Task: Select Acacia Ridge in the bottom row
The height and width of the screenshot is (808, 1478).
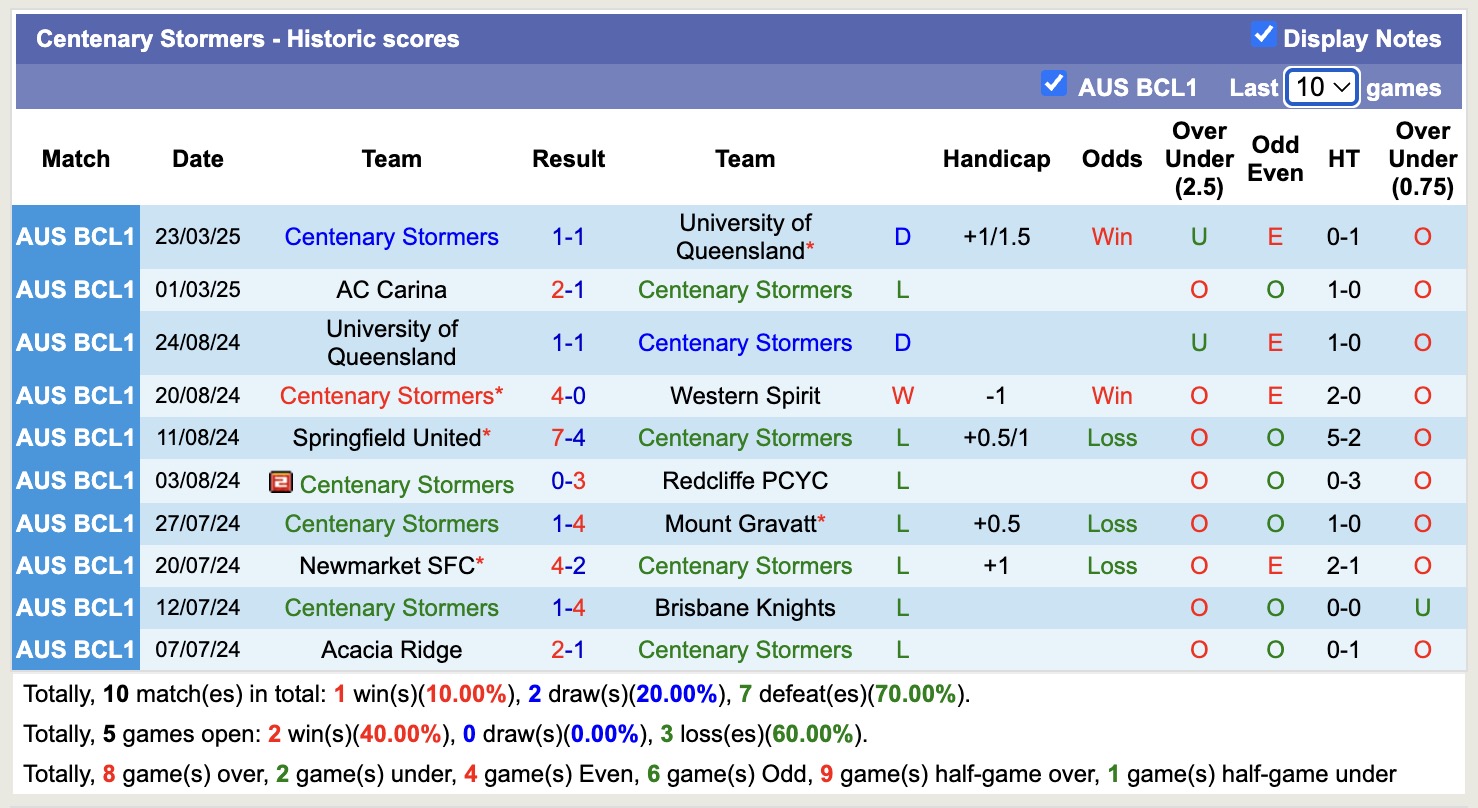Action: point(391,649)
